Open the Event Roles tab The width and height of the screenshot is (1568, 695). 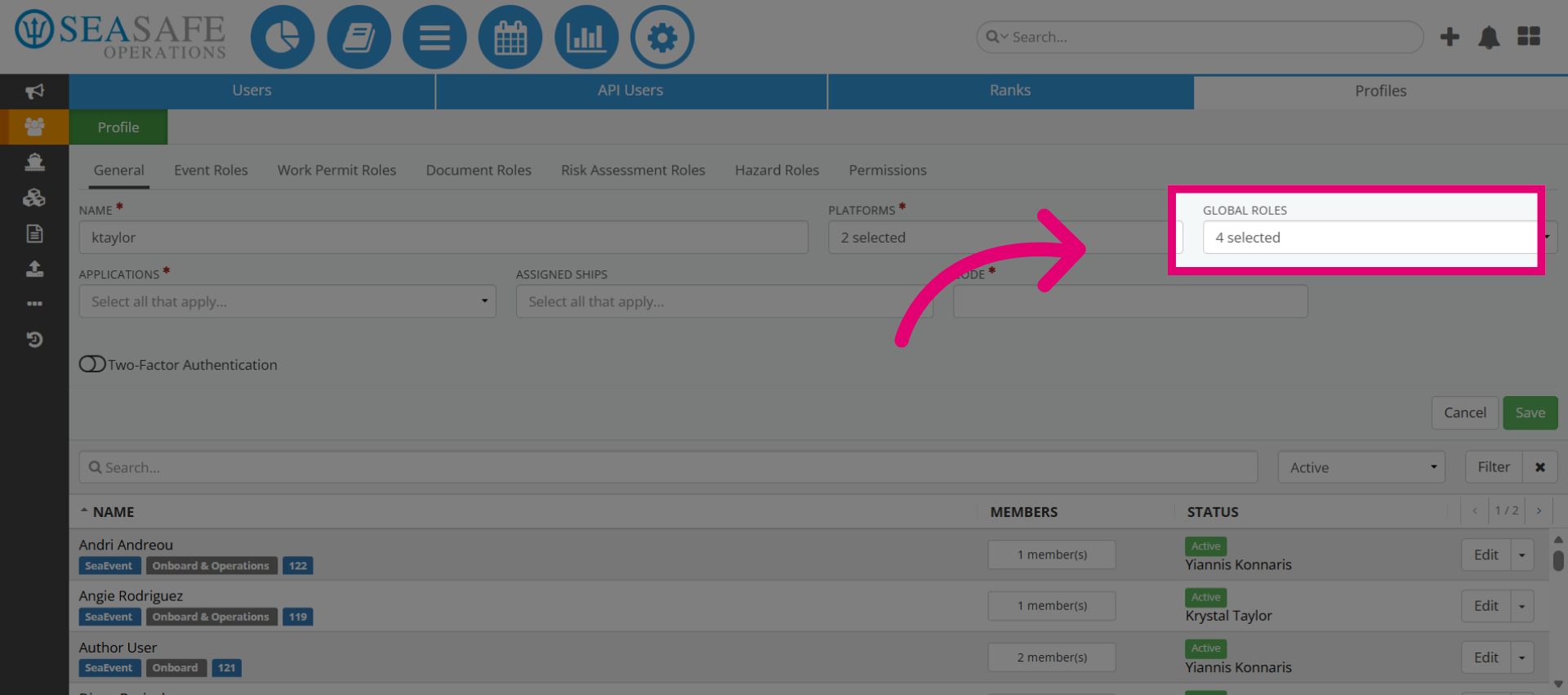point(211,170)
